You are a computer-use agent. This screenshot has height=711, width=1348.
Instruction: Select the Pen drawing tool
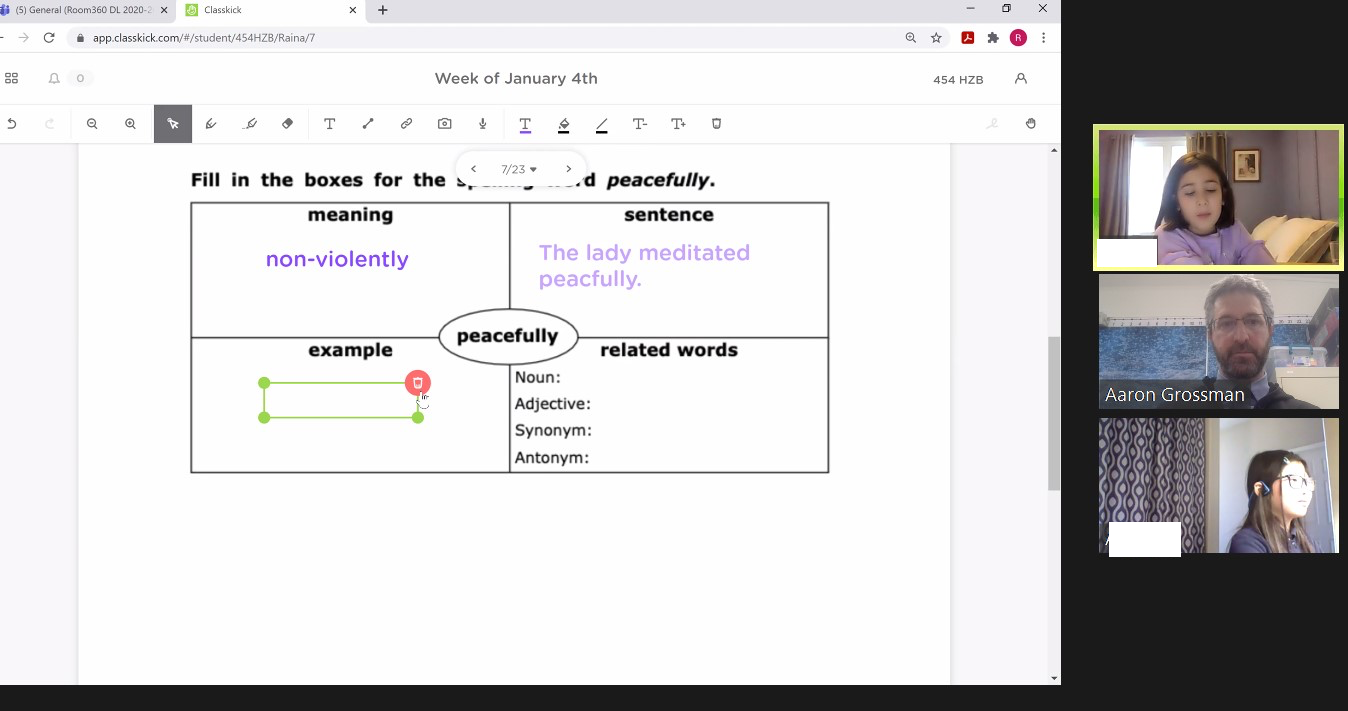point(211,124)
